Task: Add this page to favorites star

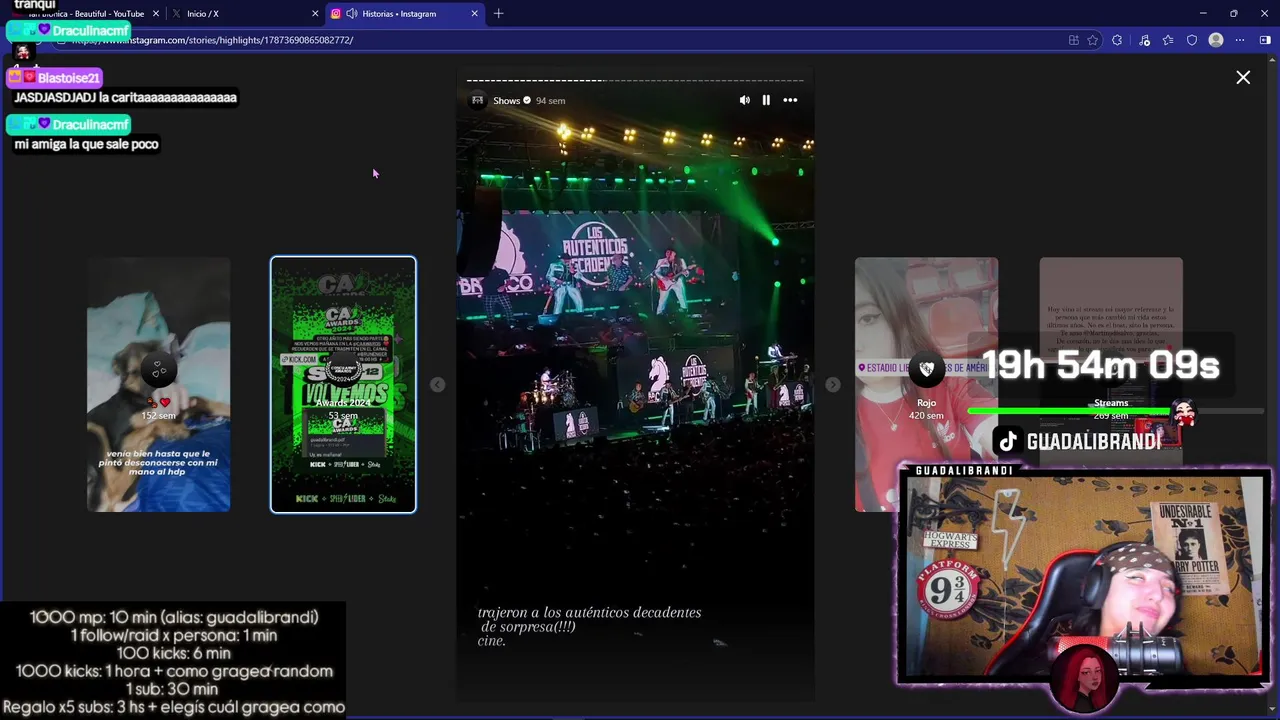Action: click(x=1092, y=40)
